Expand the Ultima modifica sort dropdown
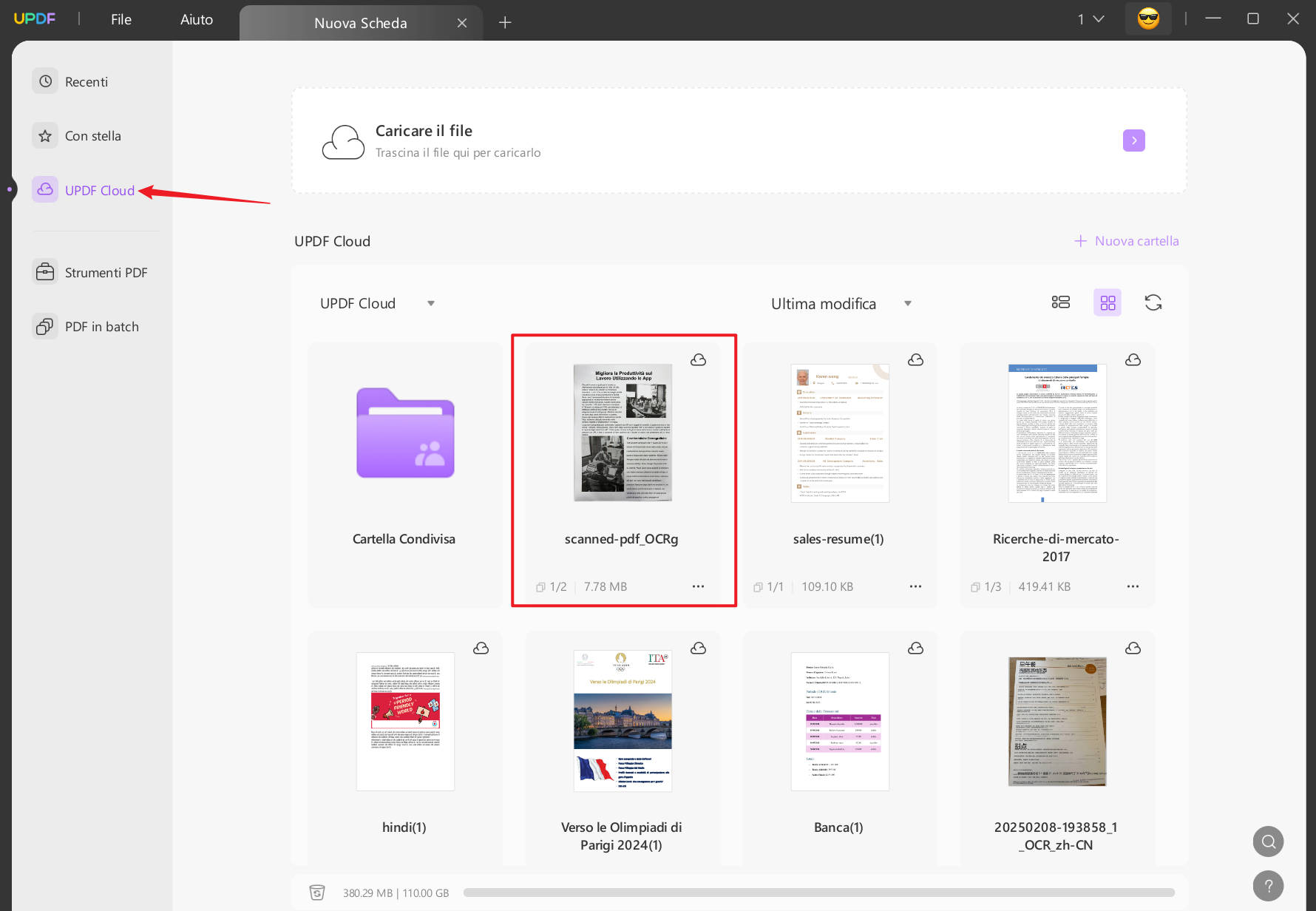 tap(841, 304)
